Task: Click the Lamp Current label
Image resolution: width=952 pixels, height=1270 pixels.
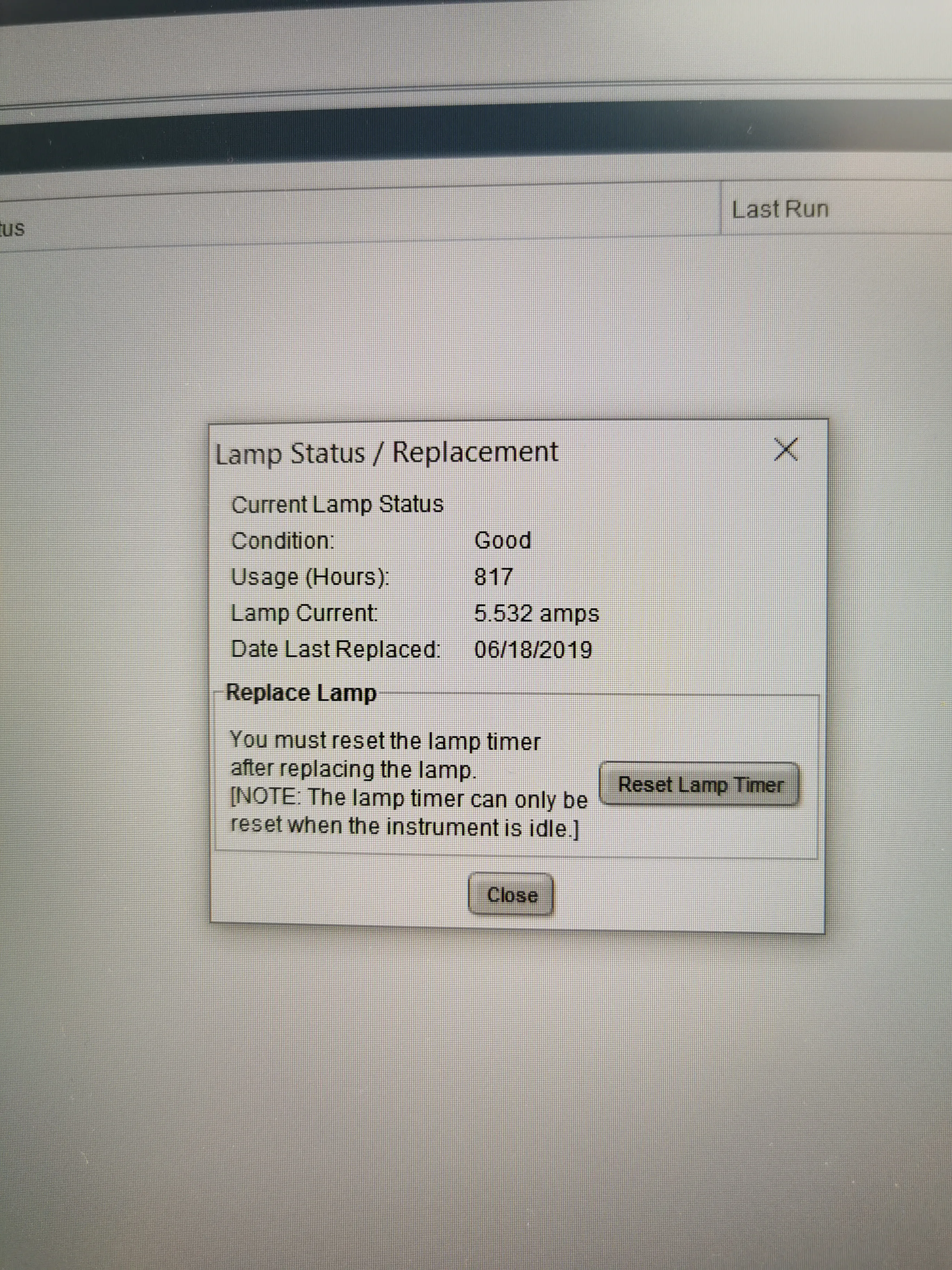Action: point(305,613)
